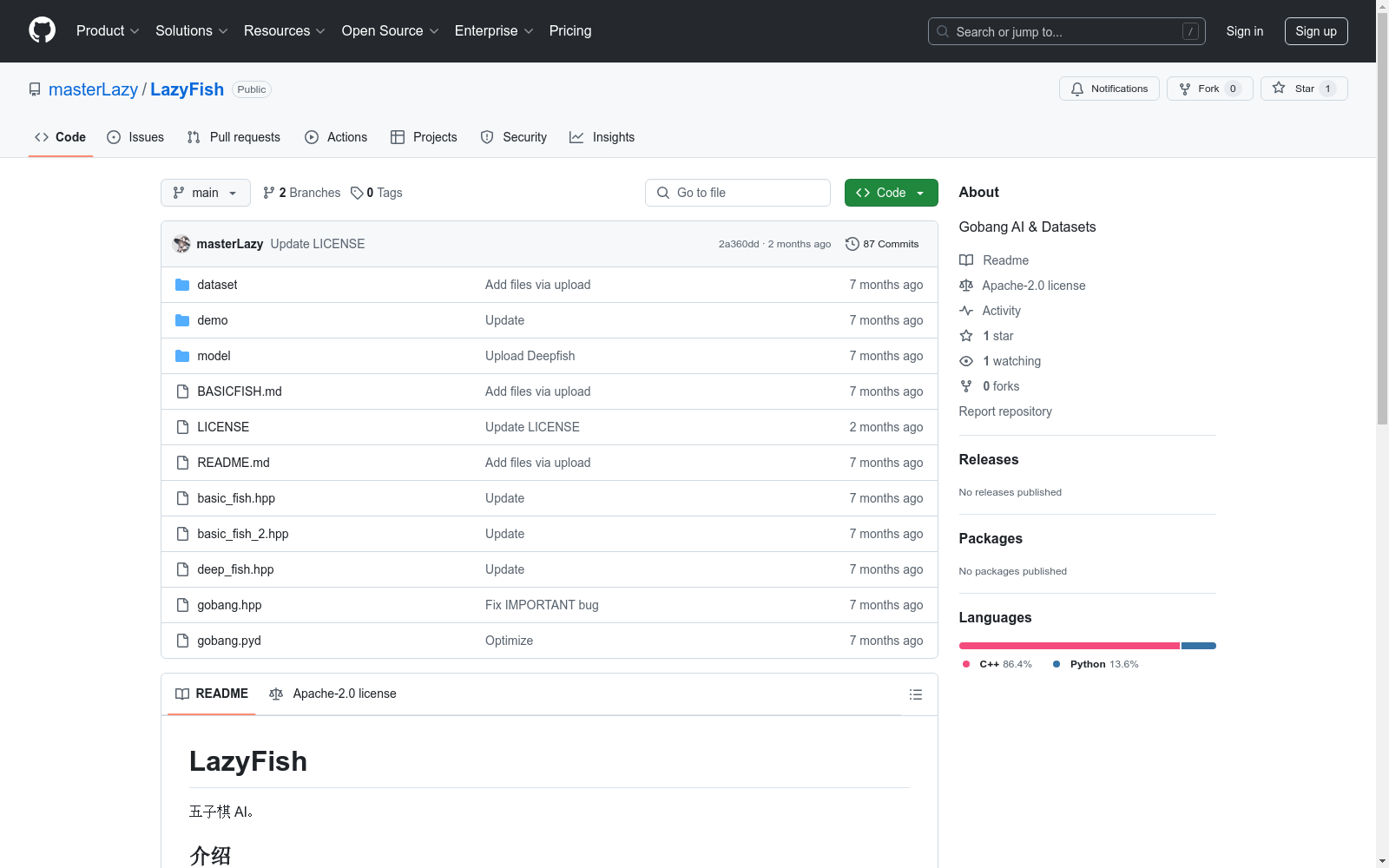Click the C++ pink language bar segment

[1070, 646]
